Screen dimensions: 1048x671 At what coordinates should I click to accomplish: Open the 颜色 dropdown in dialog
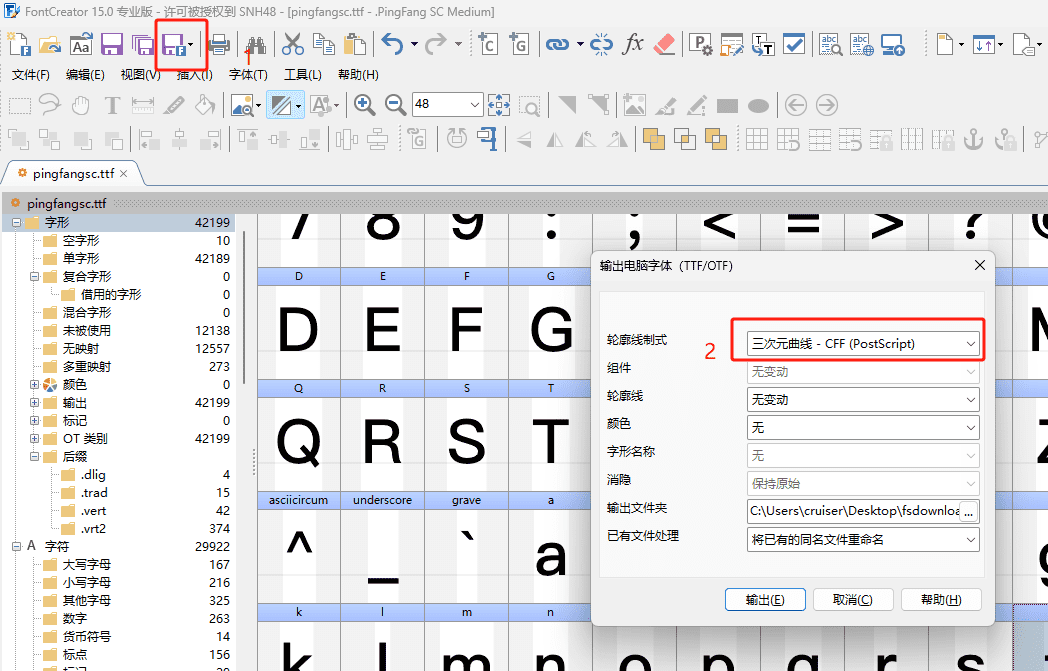click(x=864, y=427)
